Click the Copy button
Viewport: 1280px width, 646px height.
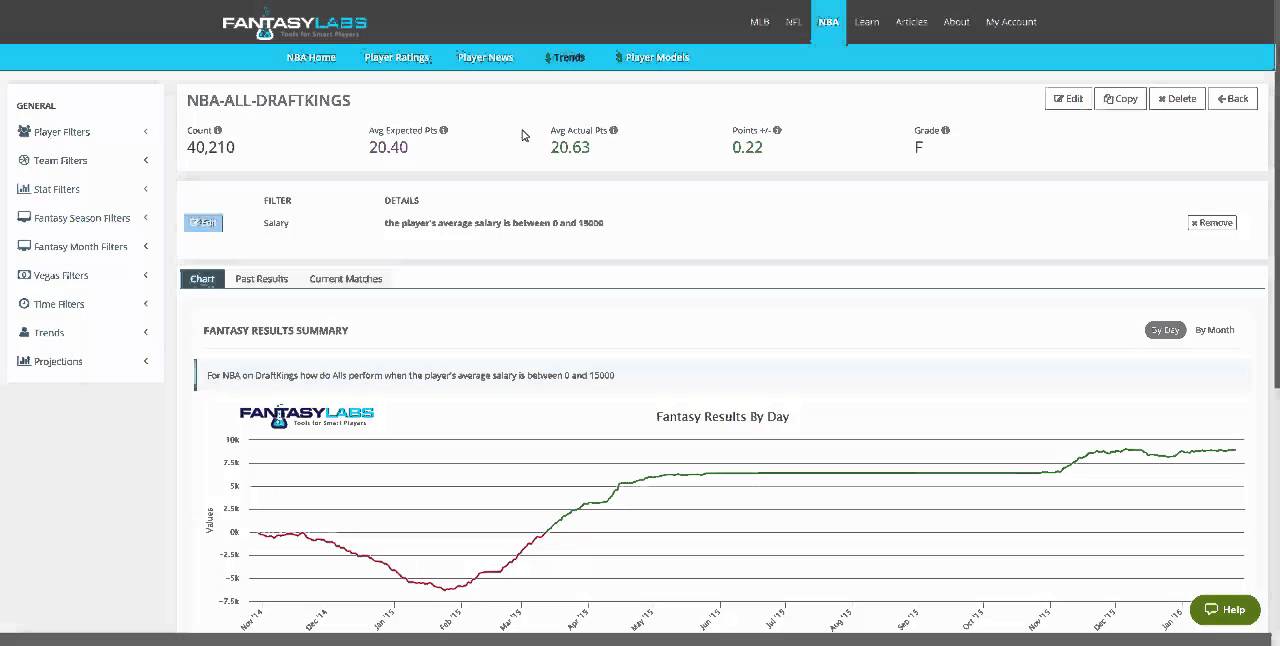pyautogui.click(x=1120, y=98)
